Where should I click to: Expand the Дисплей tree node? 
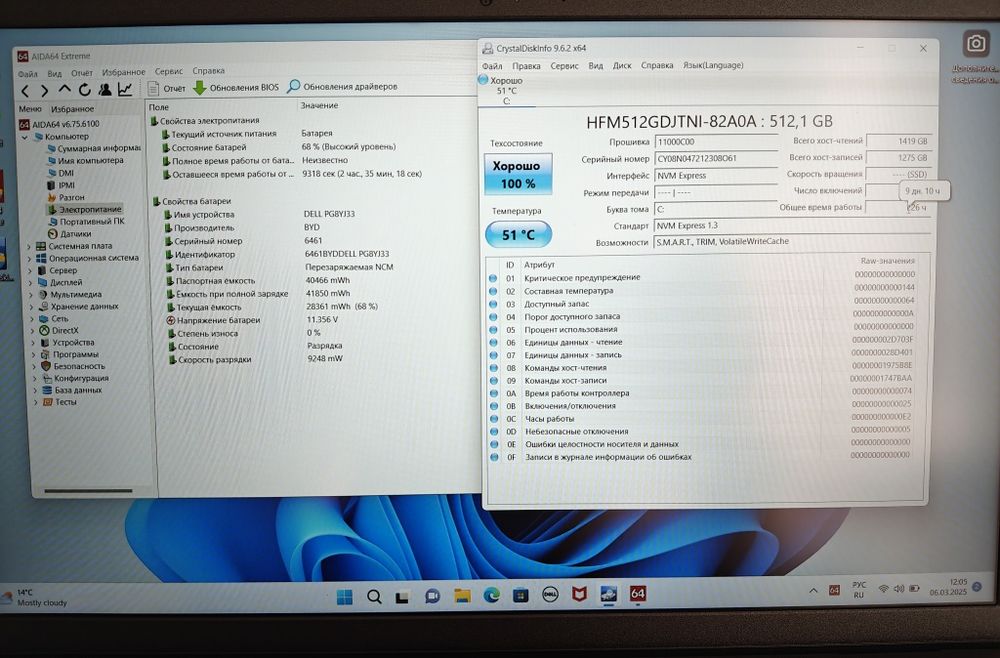click(x=30, y=282)
